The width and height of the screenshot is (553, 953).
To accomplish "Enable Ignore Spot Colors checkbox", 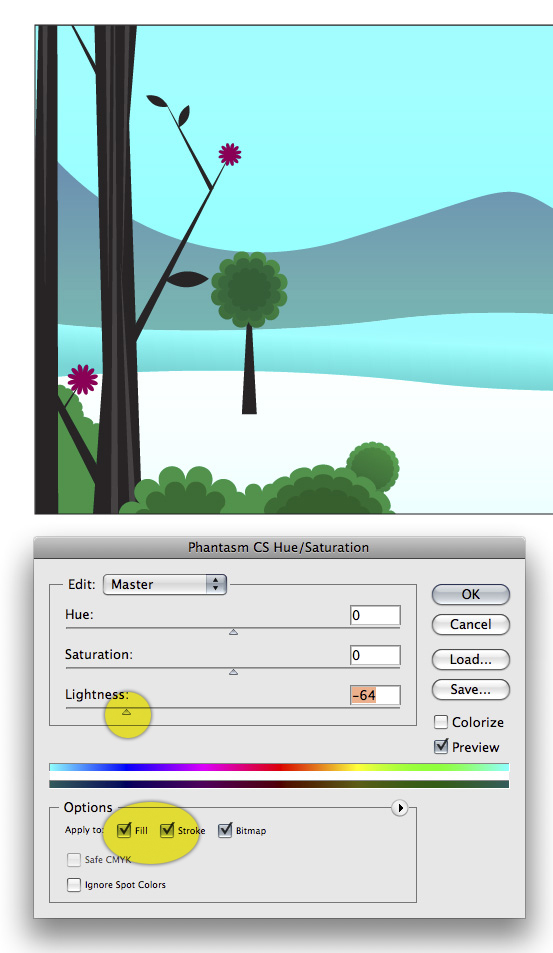I will coord(74,884).
